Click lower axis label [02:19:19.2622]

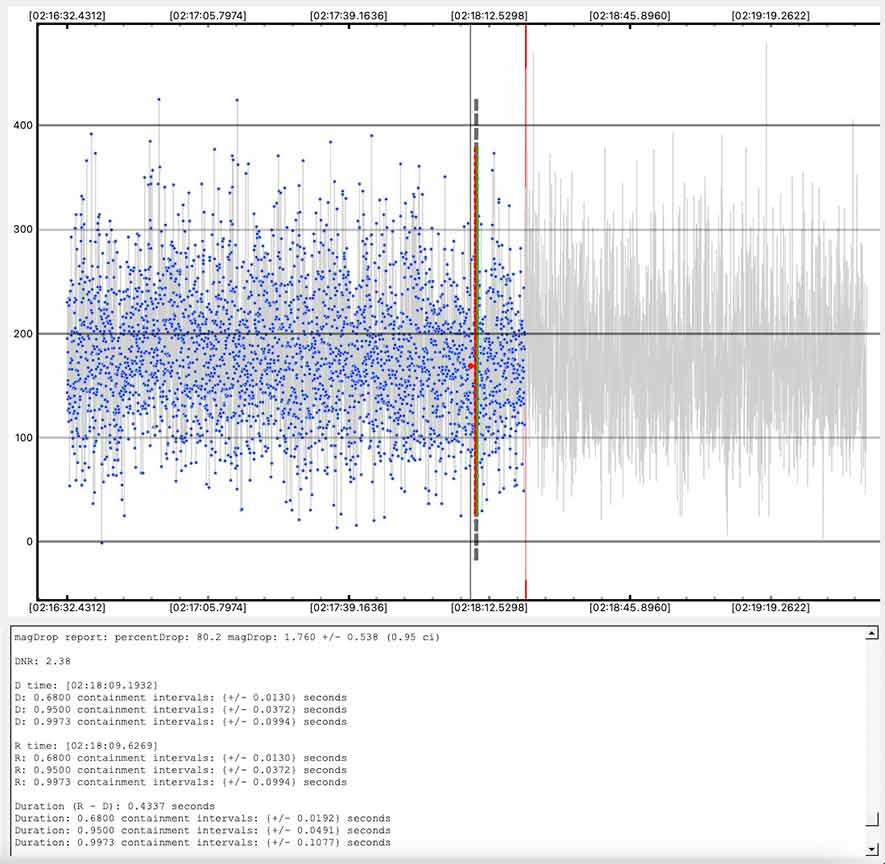pos(770,608)
